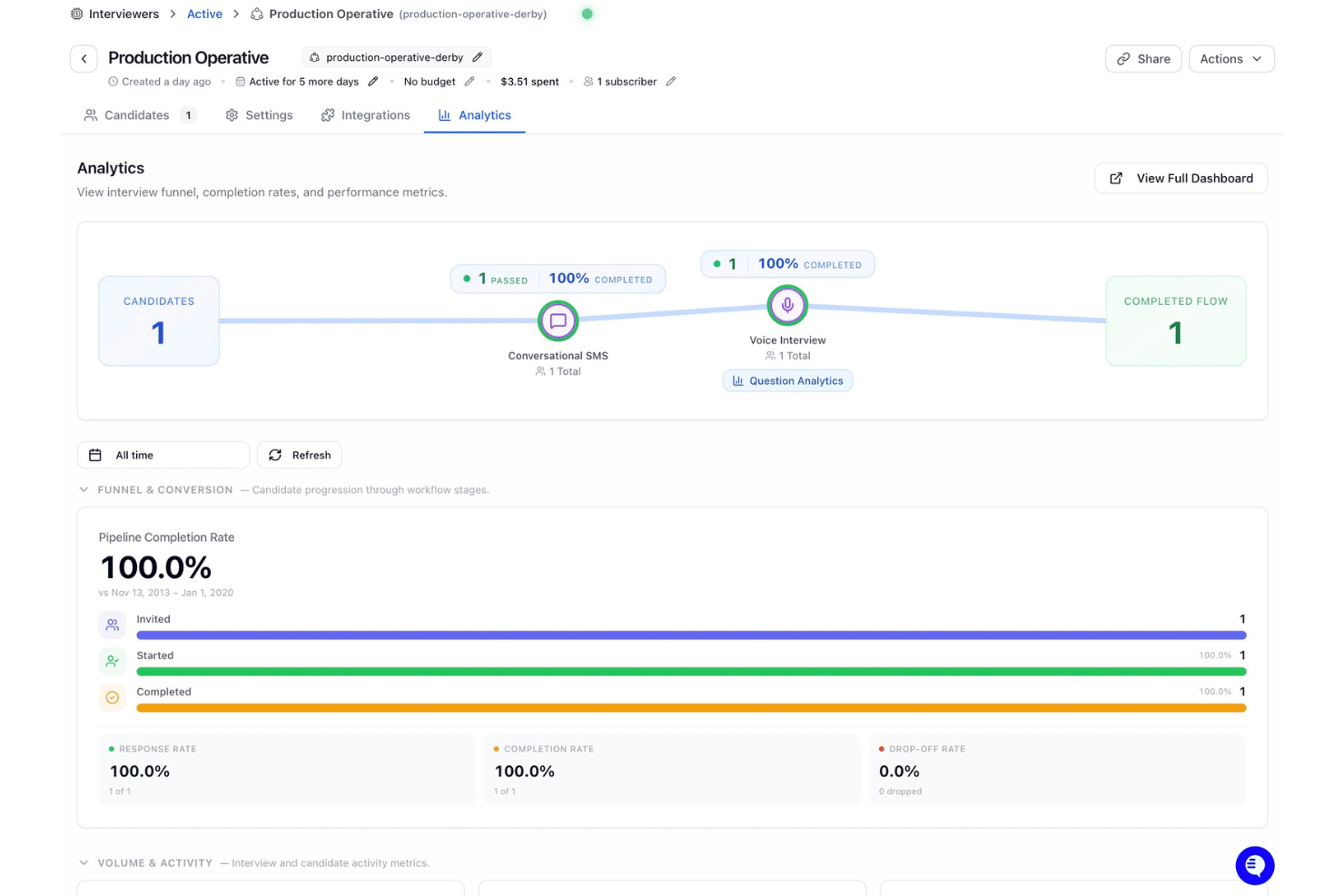Select the Voice Interview microphone node
The width and height of the screenshot is (1344, 896).
pyautogui.click(x=787, y=305)
